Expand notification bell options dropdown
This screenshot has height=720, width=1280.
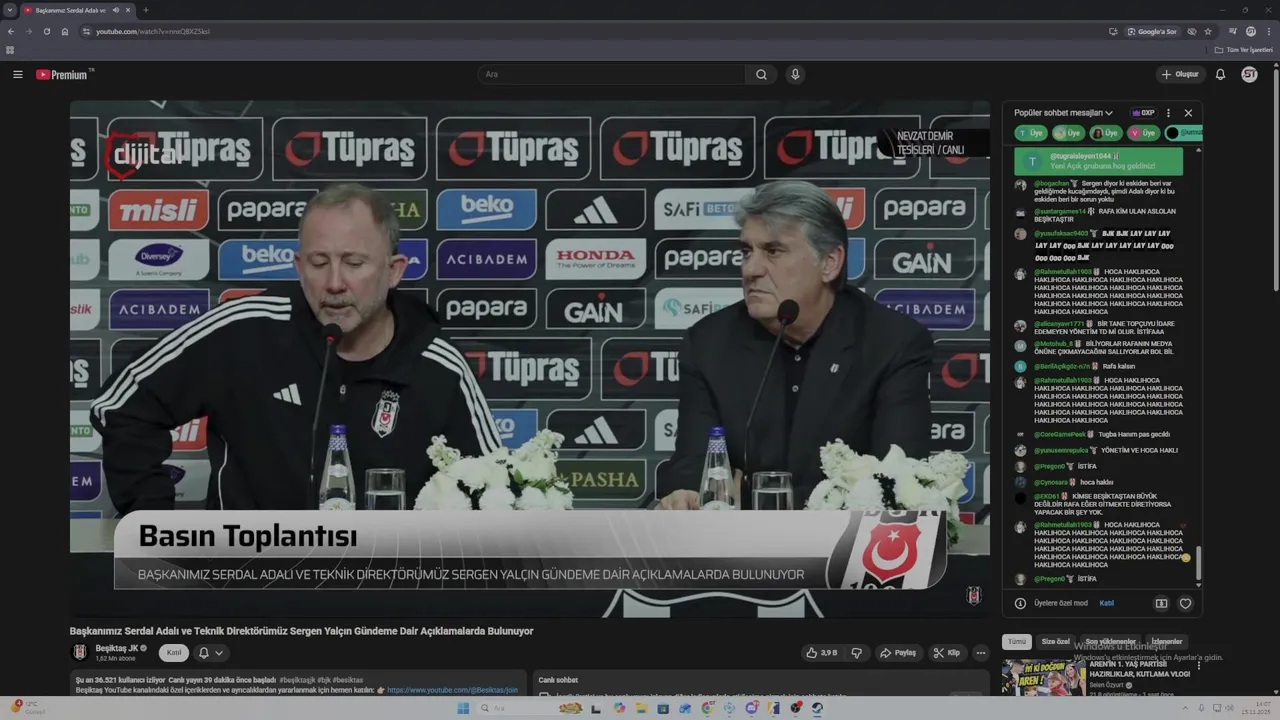pyautogui.click(x=219, y=653)
